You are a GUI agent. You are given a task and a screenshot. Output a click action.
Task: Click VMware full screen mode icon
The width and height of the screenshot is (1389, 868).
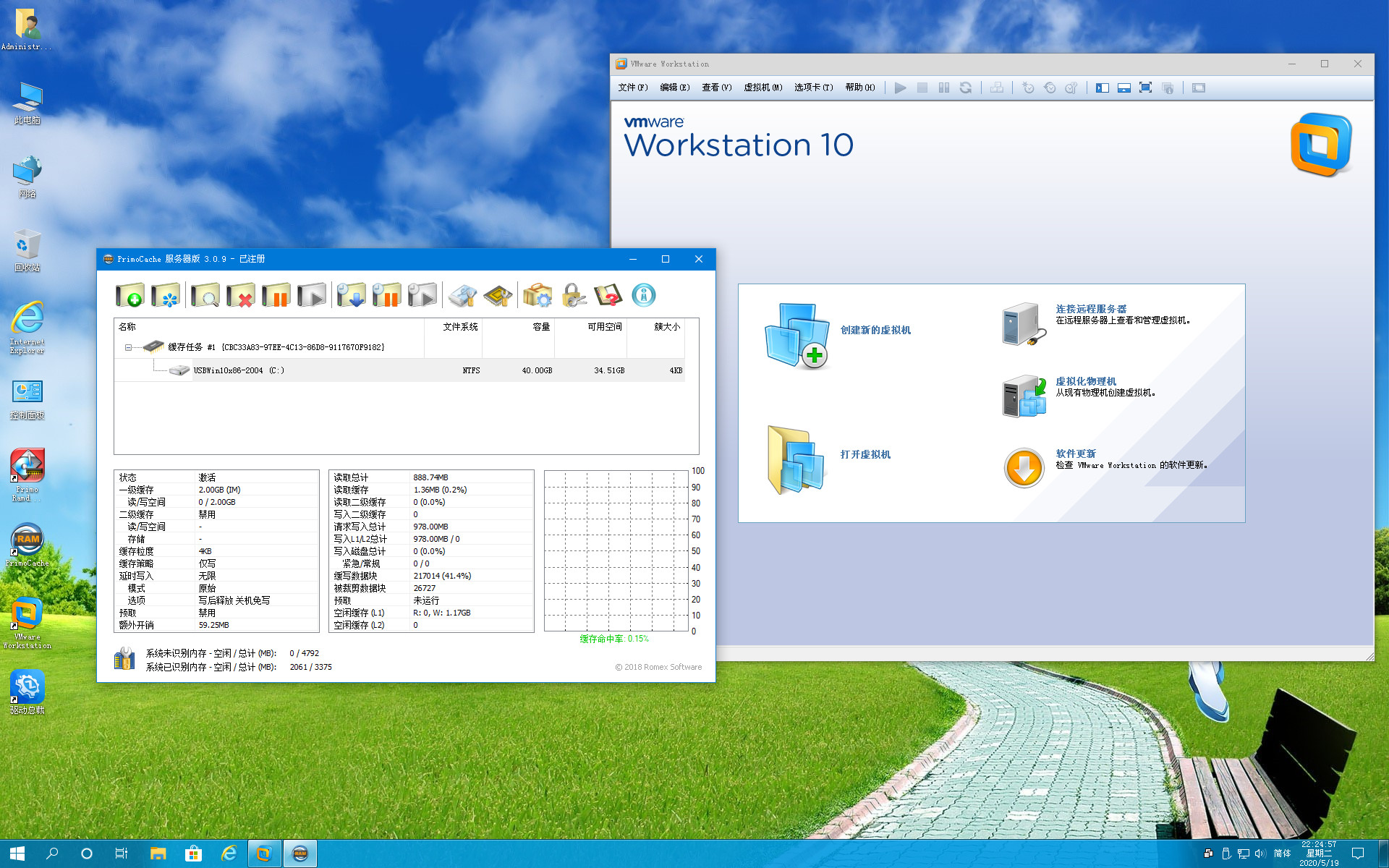click(x=1146, y=88)
